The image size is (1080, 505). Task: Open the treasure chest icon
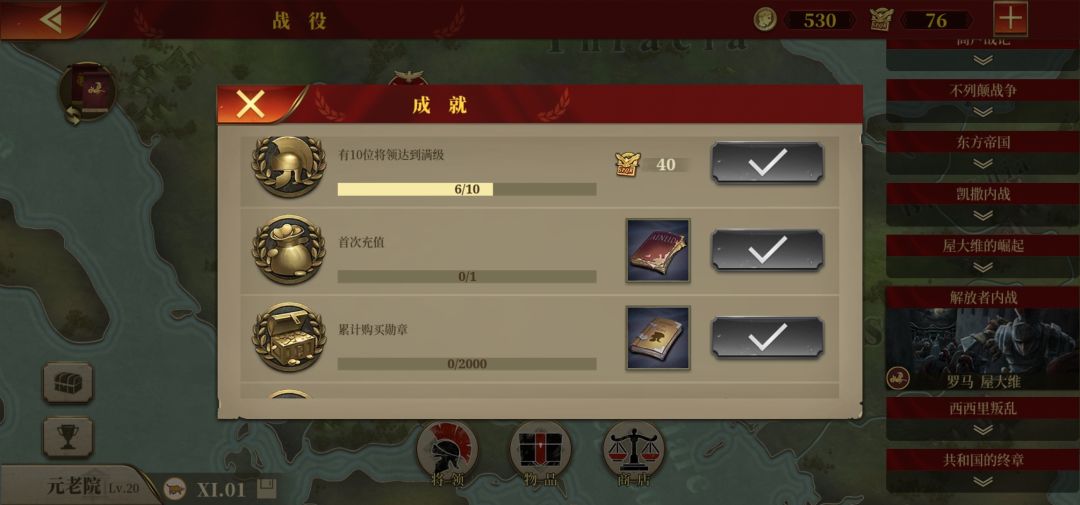click(68, 382)
